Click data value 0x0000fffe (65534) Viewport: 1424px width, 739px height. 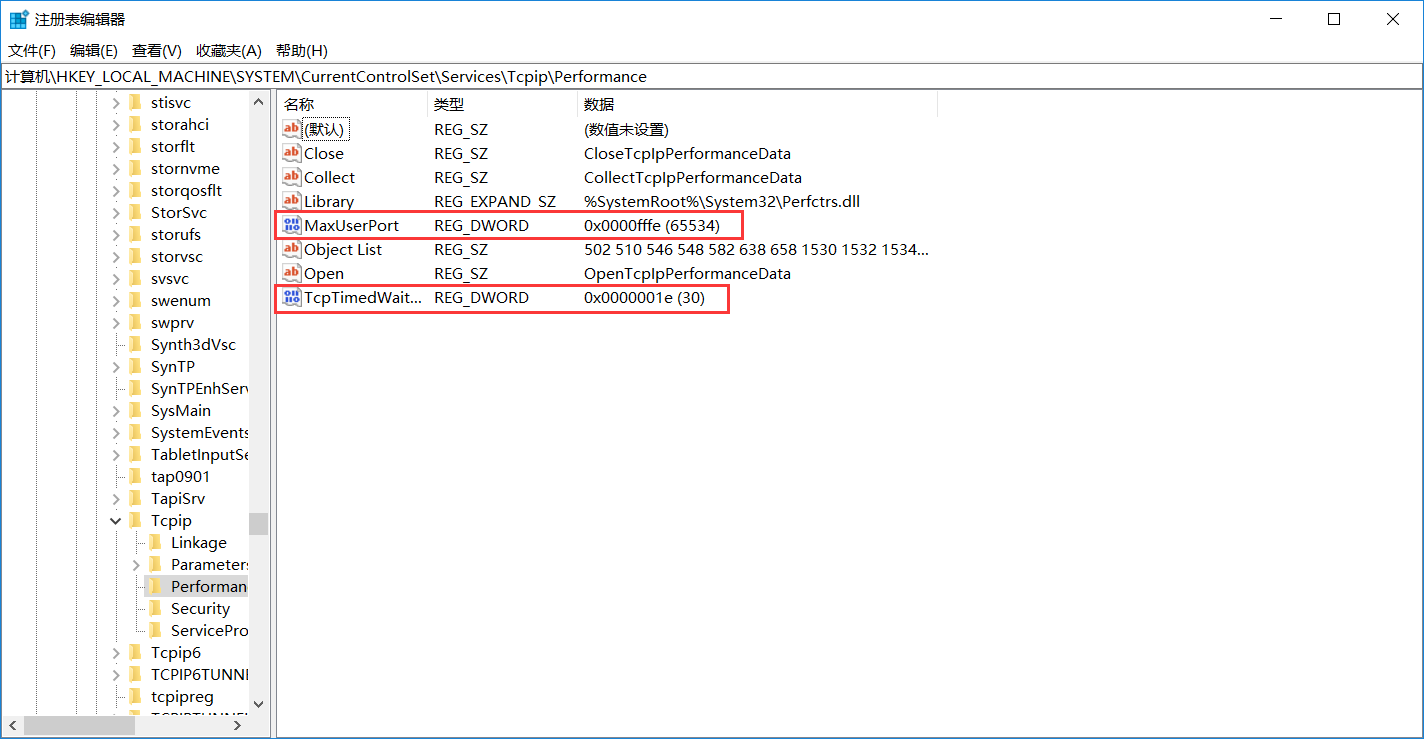pos(652,225)
